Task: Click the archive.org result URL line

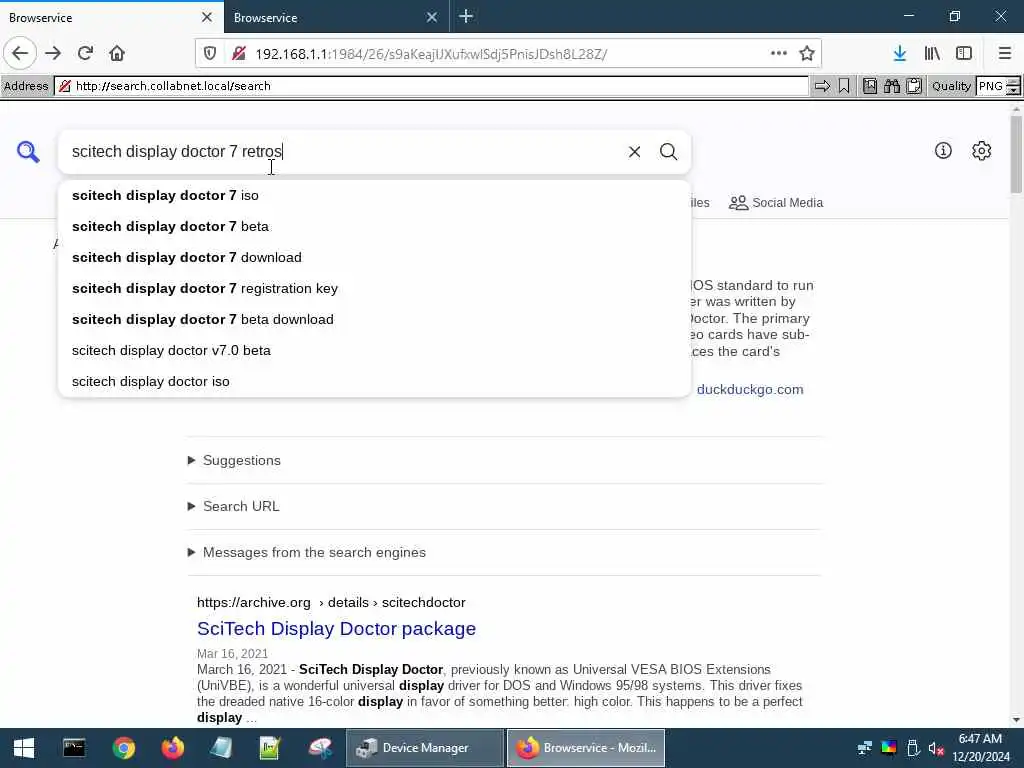Action: coord(331,602)
